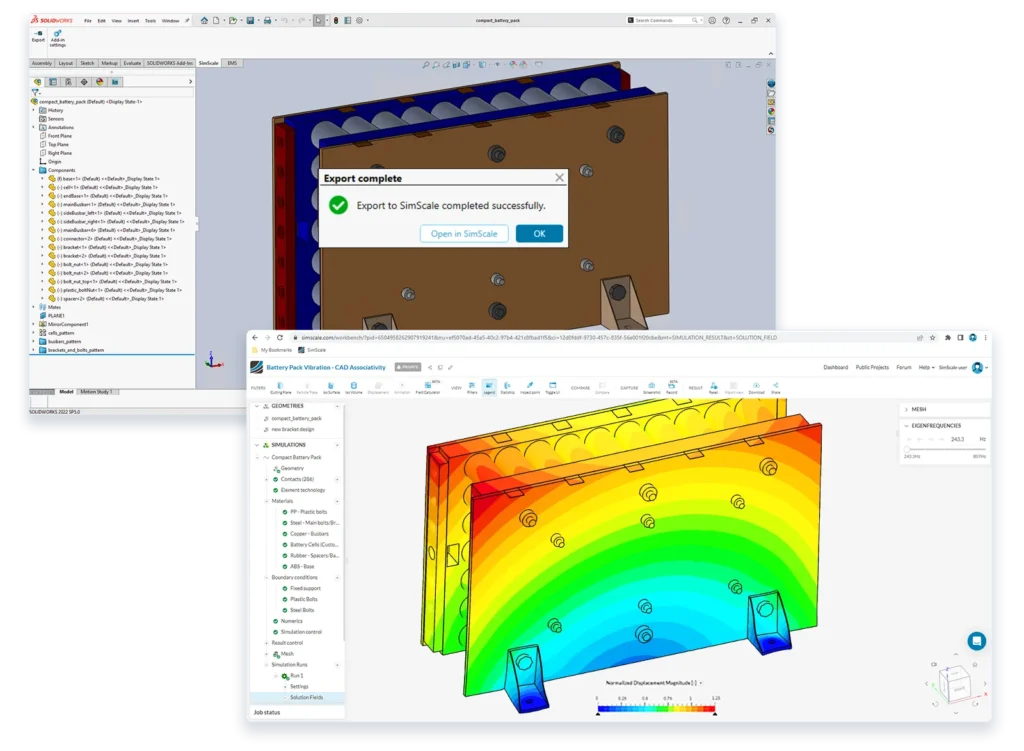Toggle the Filters panel

(x=473, y=384)
